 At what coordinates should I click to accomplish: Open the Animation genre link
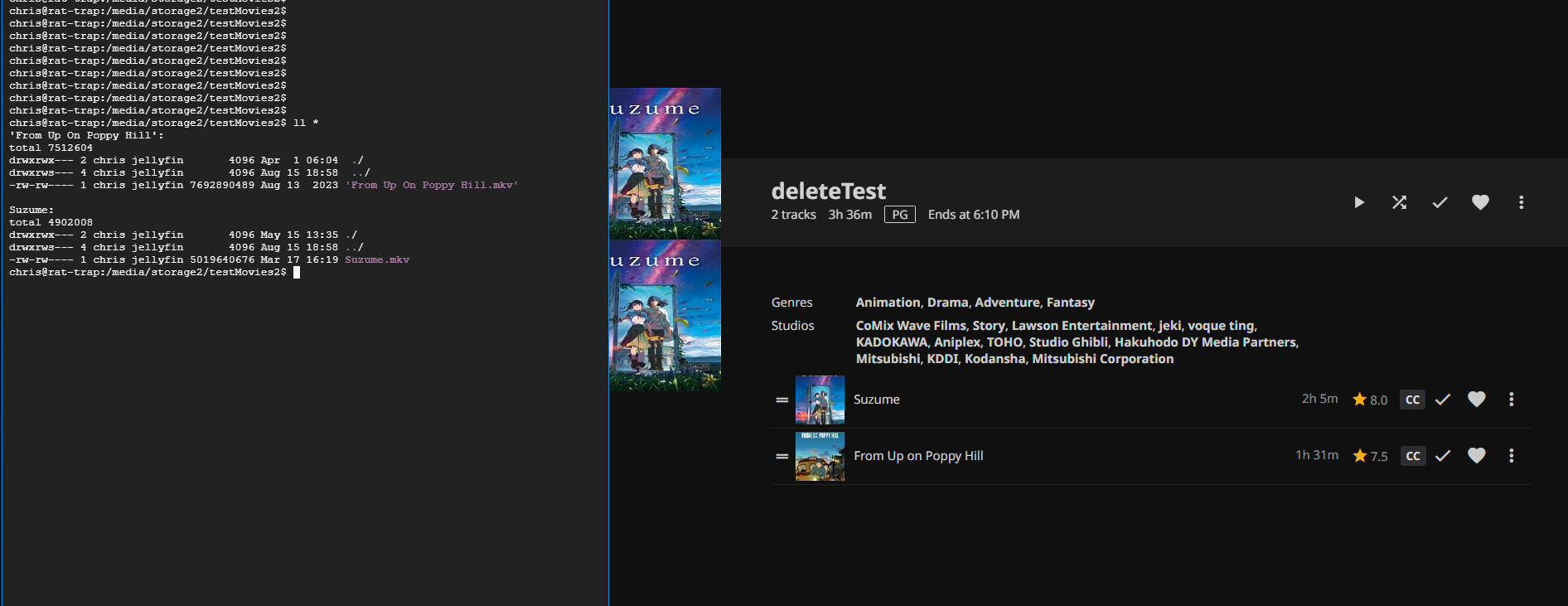click(x=888, y=303)
